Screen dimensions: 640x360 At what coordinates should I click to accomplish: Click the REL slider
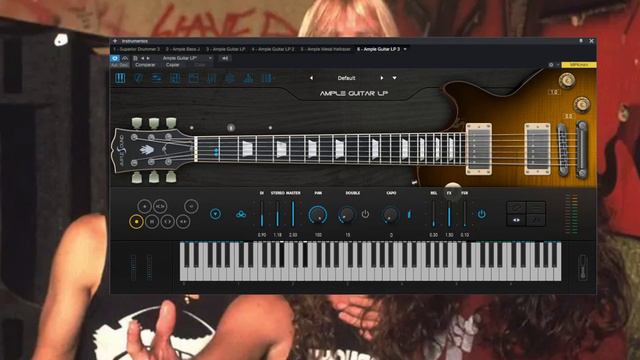coord(433,214)
